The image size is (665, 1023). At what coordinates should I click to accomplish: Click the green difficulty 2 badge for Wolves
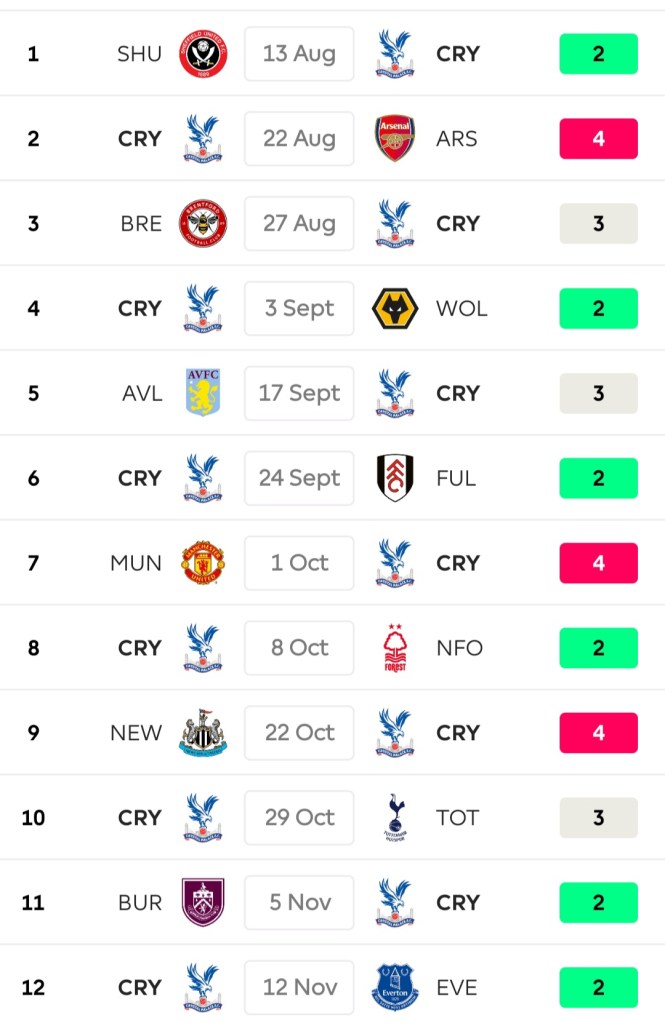click(x=598, y=309)
